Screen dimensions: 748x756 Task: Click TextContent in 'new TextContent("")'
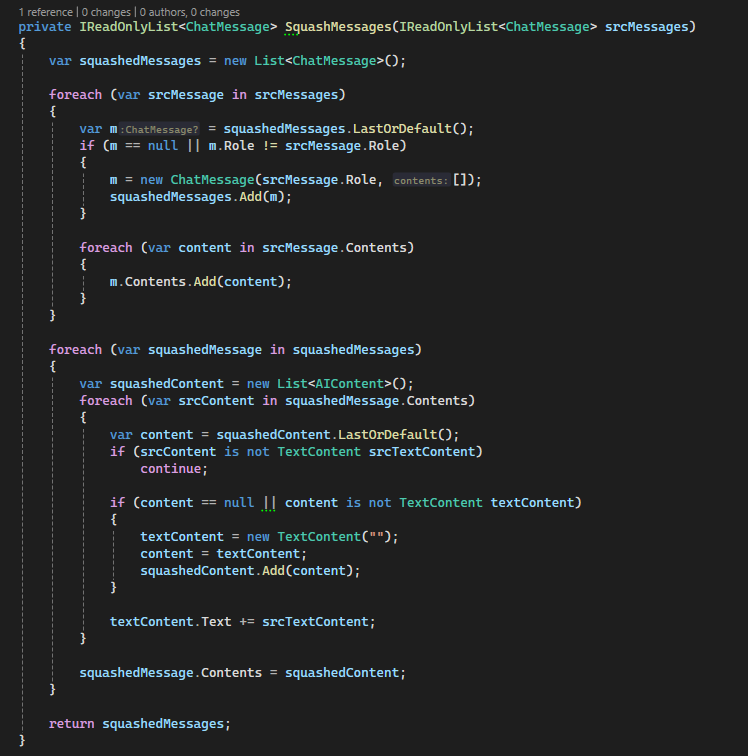coord(319,537)
